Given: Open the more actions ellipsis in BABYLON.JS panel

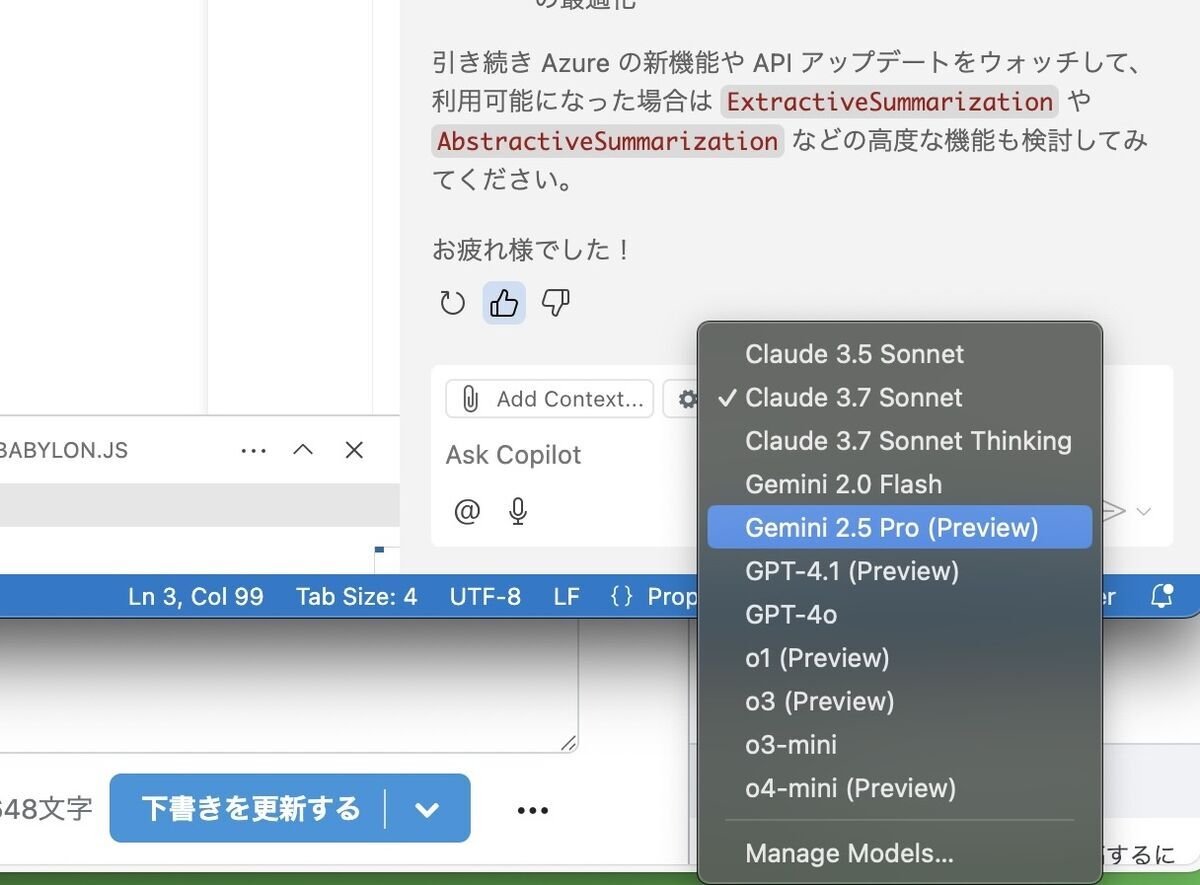Looking at the screenshot, I should pos(254,451).
